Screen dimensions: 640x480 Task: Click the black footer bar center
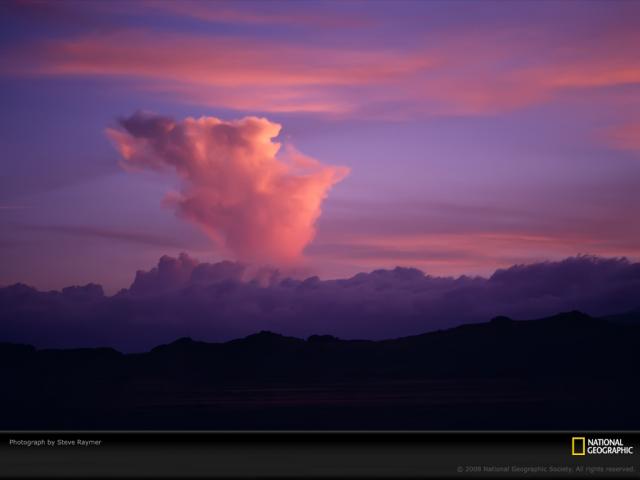[x=320, y=455]
